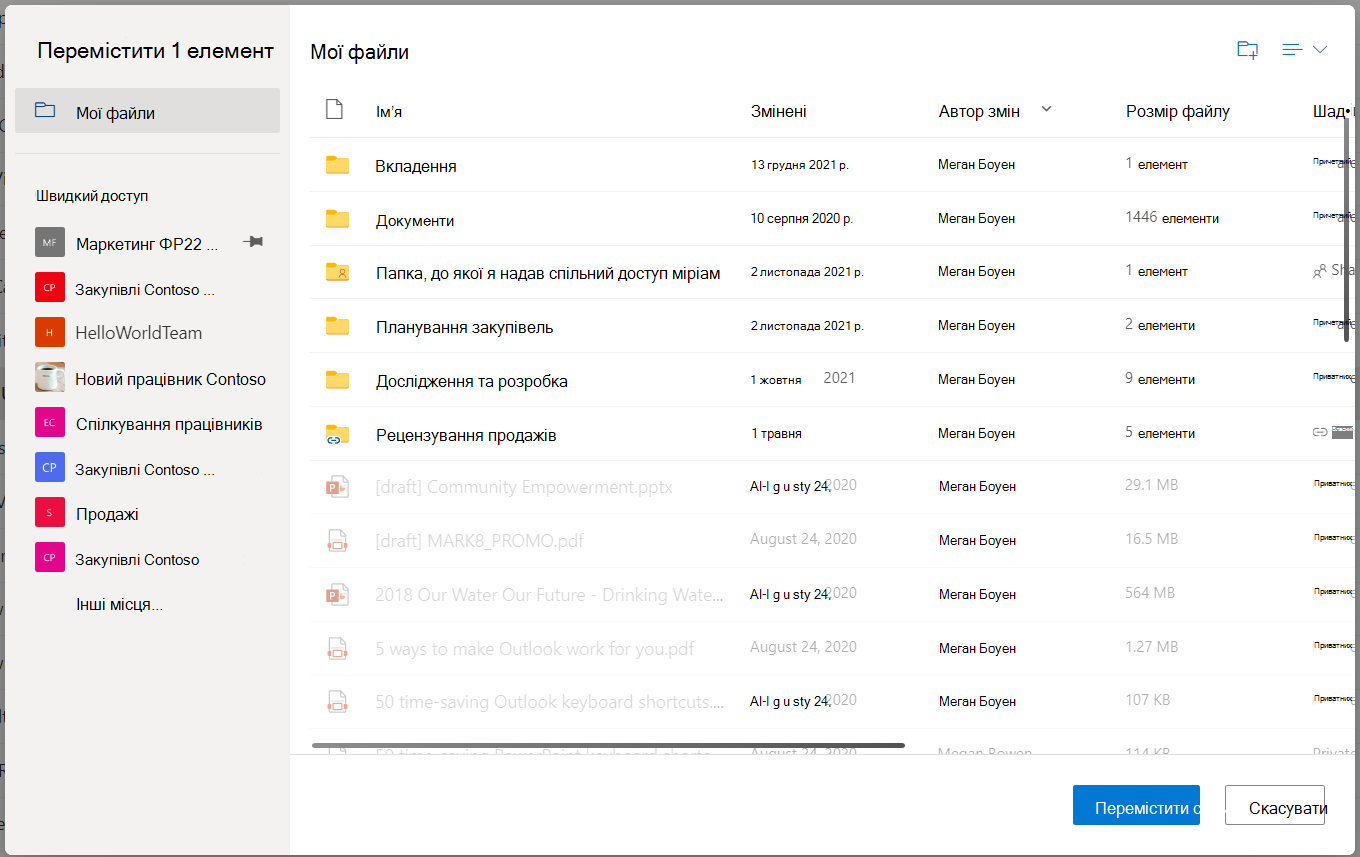Click link icon in Рецензування продажів sharing column

(x=1319, y=433)
